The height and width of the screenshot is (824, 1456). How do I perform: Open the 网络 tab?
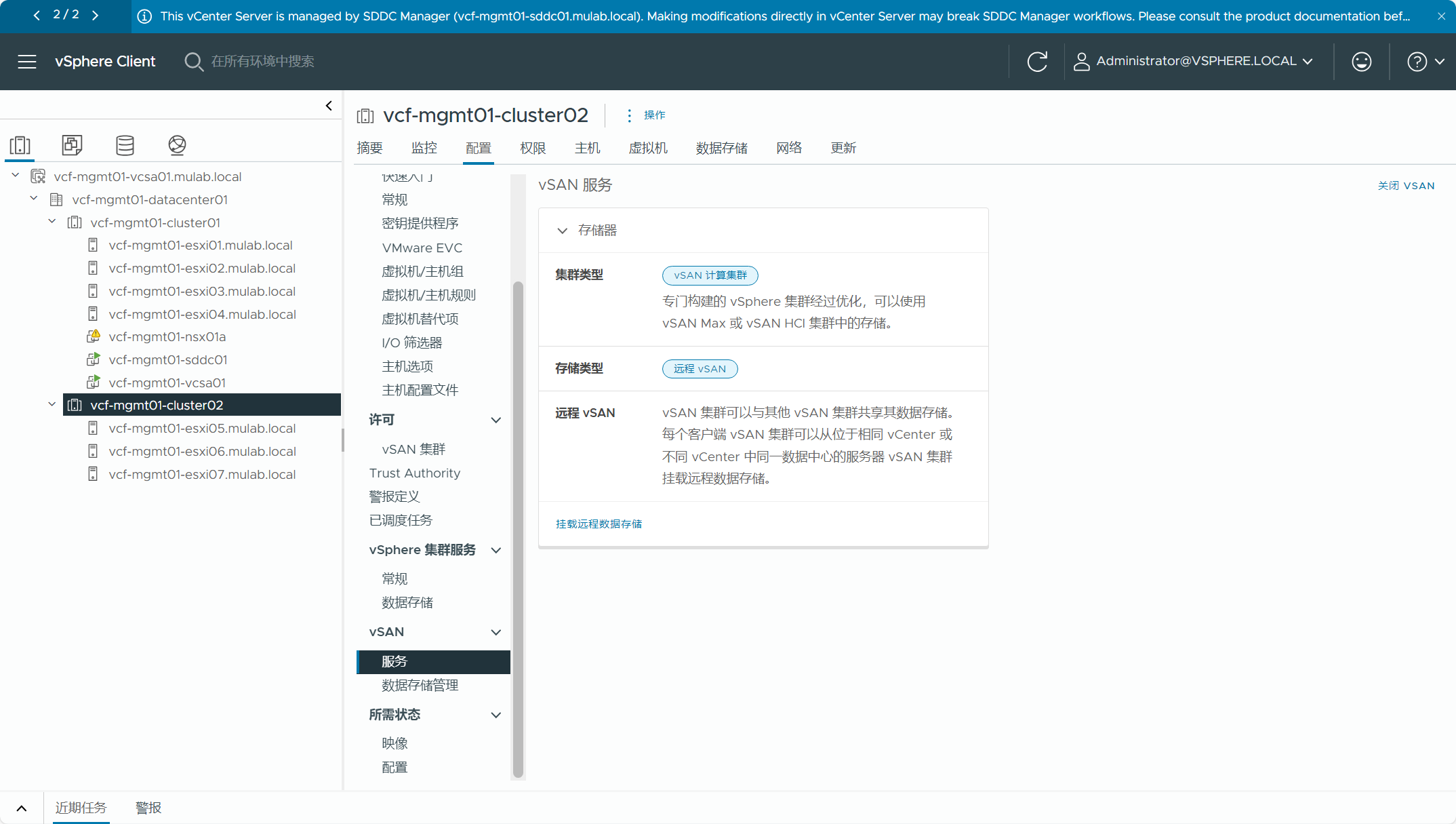[x=789, y=149]
